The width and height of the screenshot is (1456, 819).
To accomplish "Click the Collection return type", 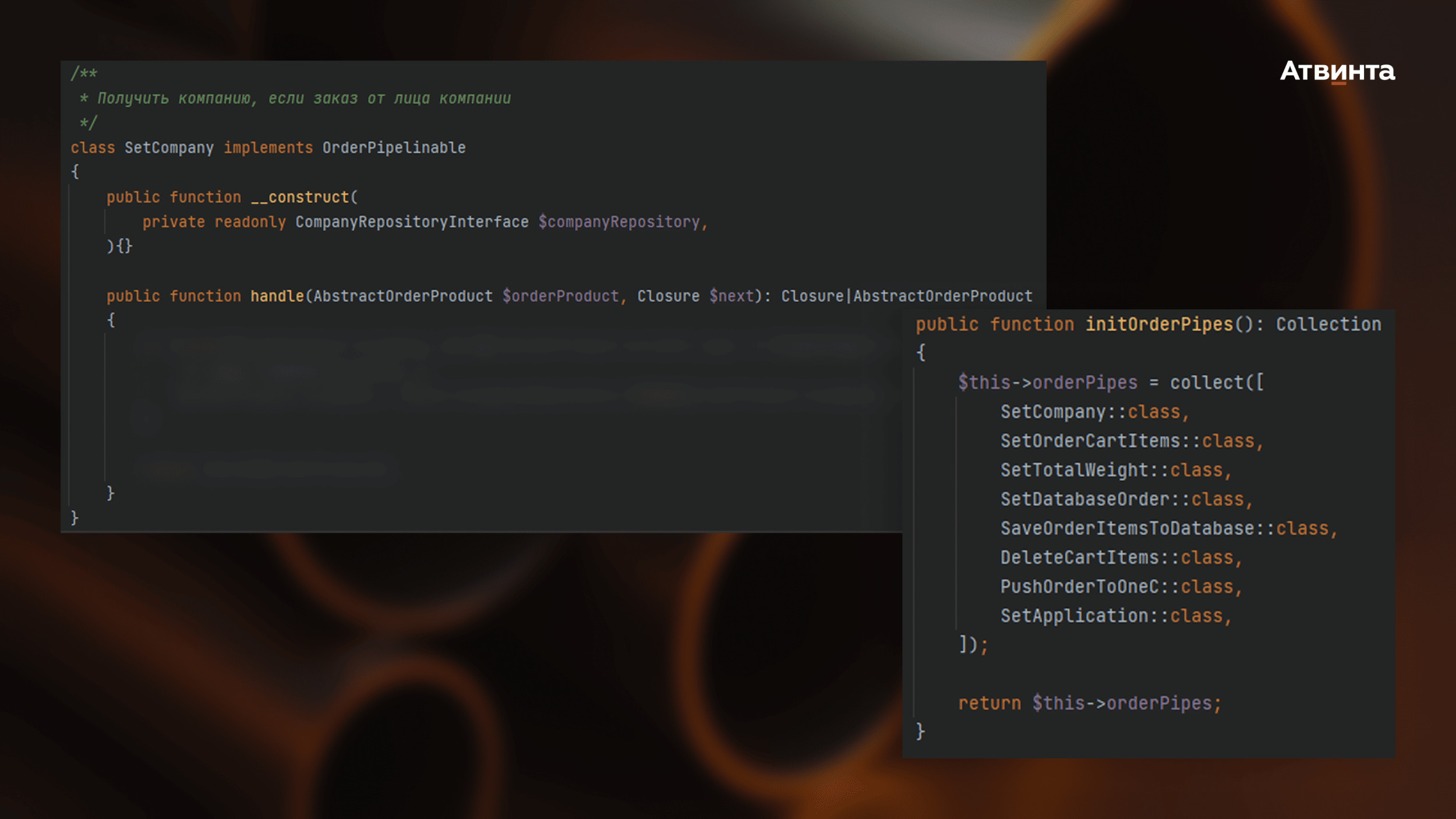I will (1328, 324).
